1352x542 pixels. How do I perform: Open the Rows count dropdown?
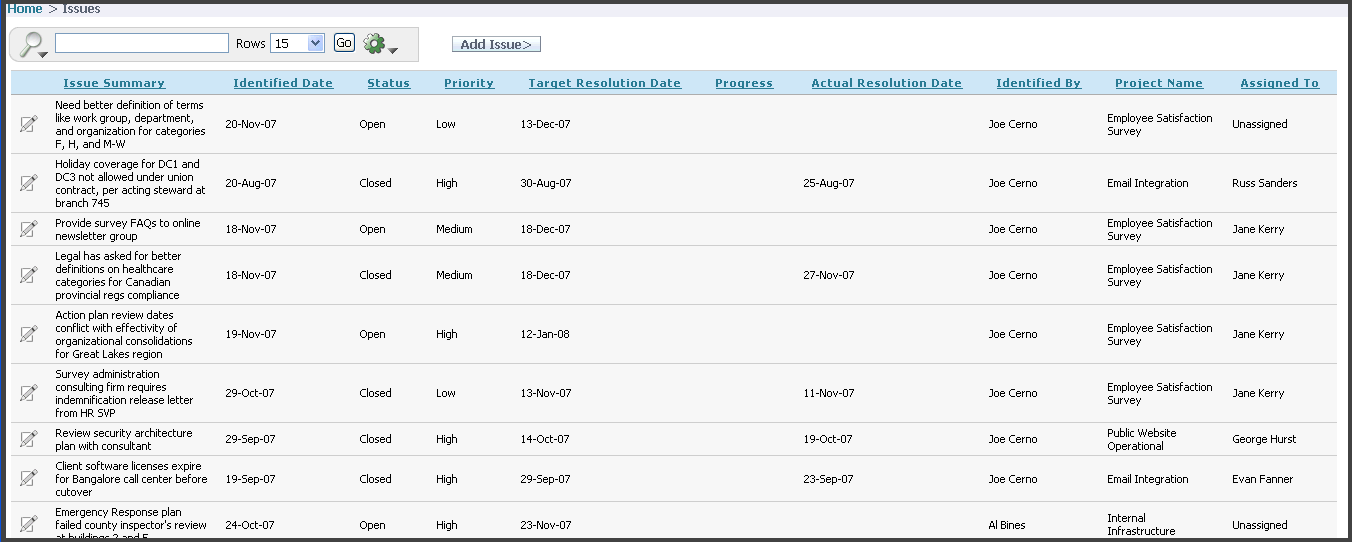pyautogui.click(x=298, y=43)
